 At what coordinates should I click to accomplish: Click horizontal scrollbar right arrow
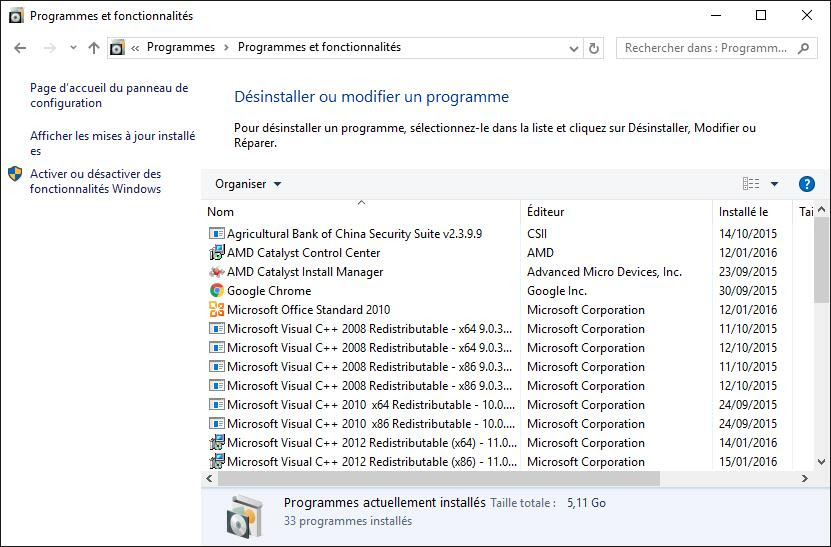[x=805, y=478]
